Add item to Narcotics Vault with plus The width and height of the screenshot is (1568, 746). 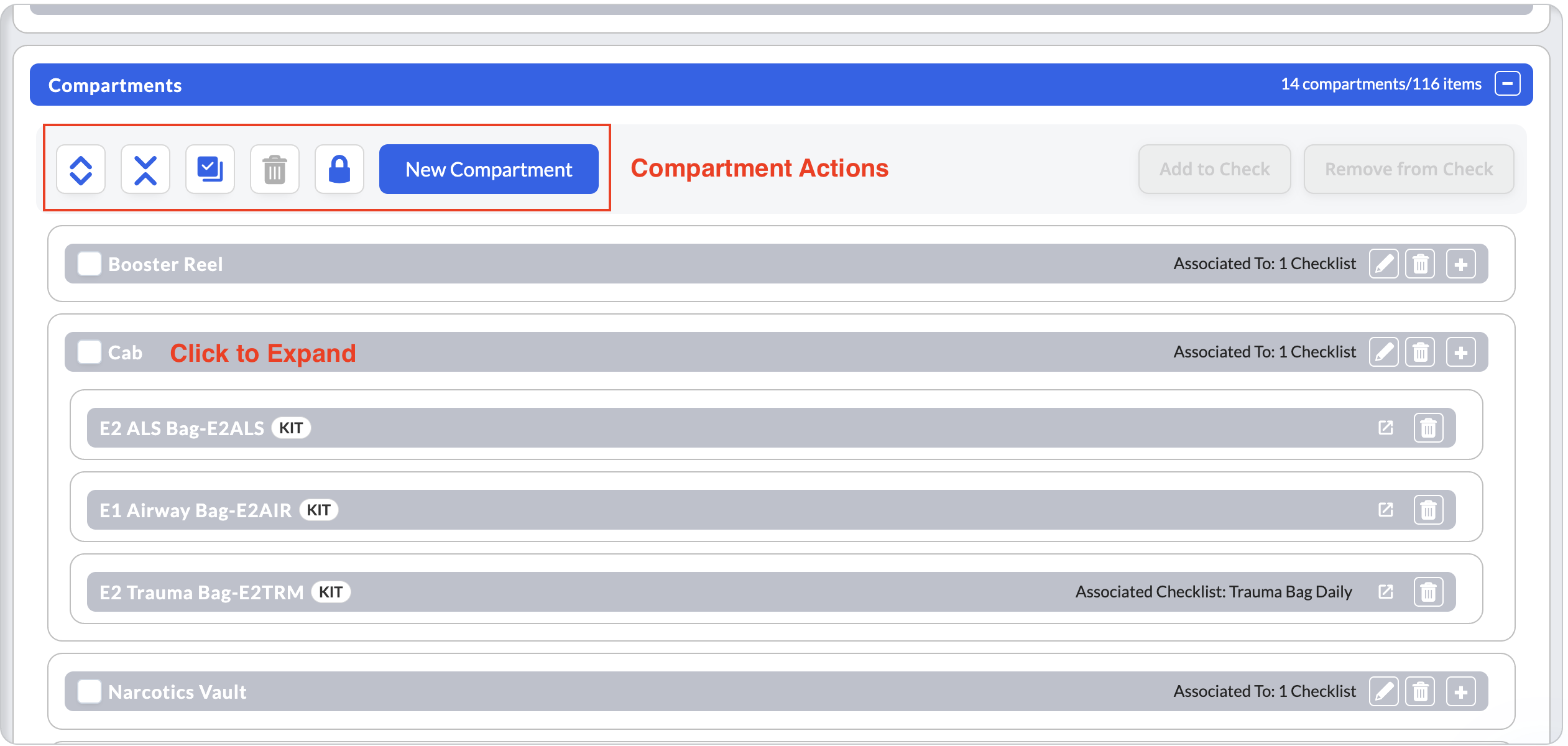pyautogui.click(x=1461, y=692)
